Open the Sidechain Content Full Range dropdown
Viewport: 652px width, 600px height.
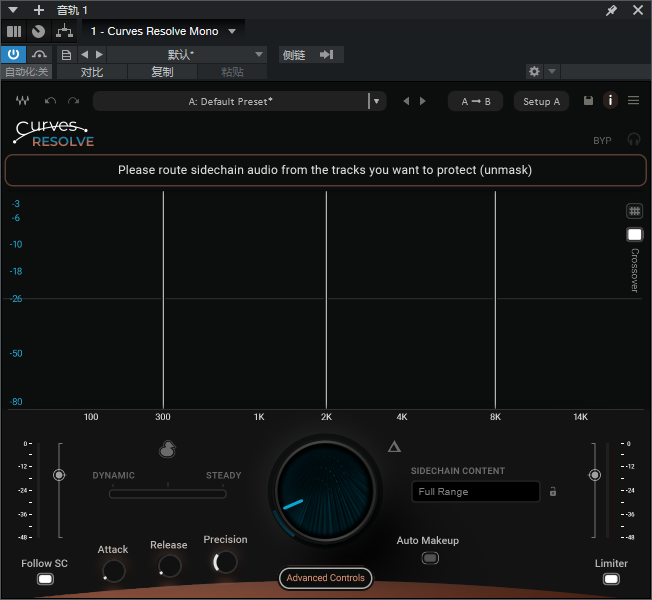(475, 492)
